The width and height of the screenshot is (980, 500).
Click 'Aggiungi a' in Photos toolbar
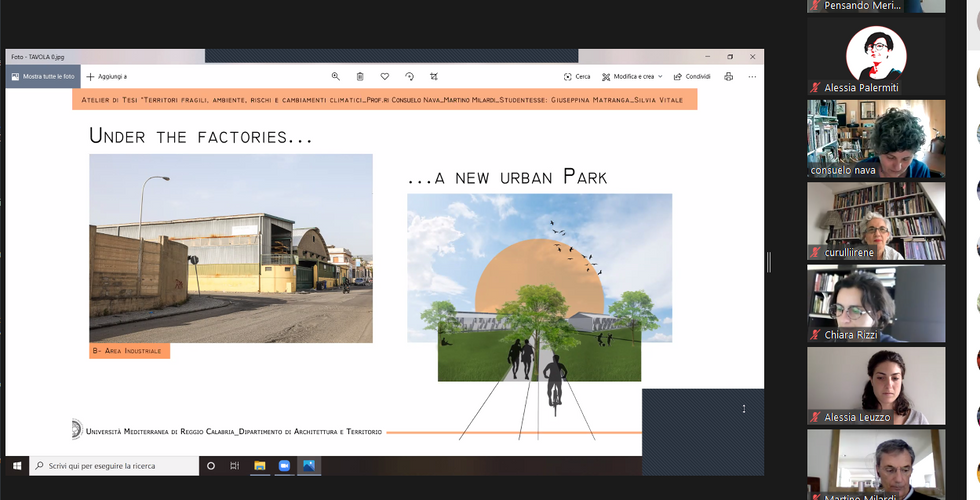pyautogui.click(x=107, y=76)
